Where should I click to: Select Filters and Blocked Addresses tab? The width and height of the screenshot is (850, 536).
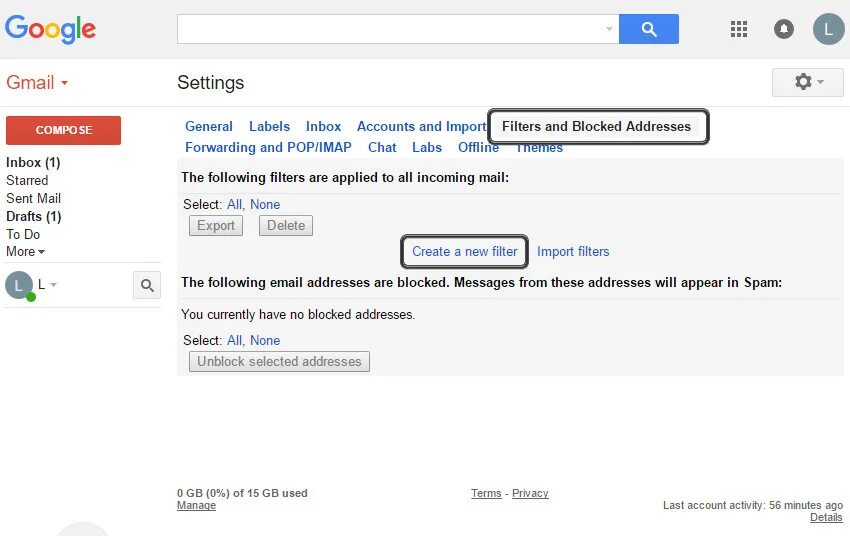(598, 126)
